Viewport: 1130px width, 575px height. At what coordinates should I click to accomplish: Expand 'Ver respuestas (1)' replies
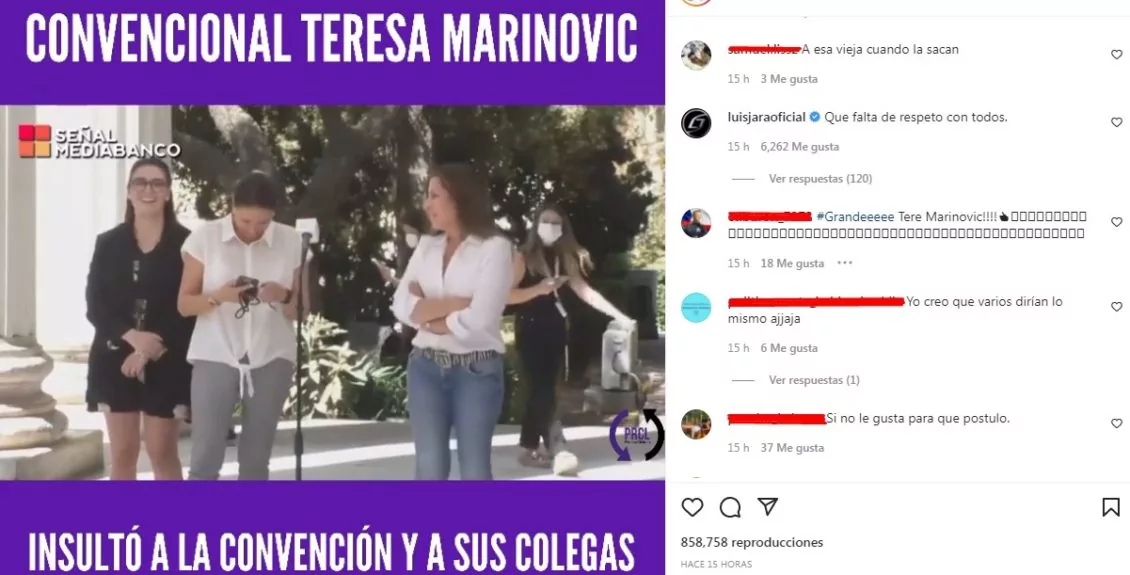pos(814,380)
